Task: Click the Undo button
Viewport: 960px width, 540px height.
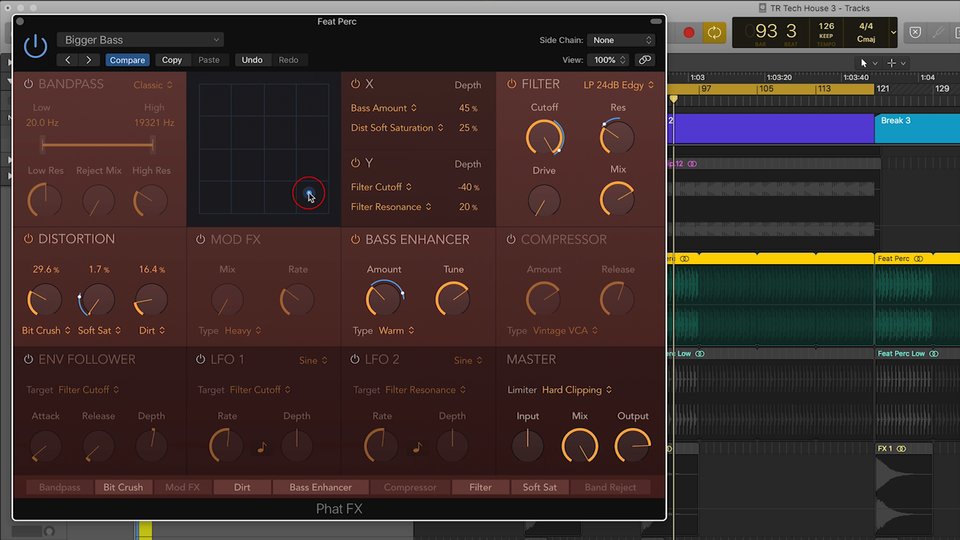Action: coord(252,60)
